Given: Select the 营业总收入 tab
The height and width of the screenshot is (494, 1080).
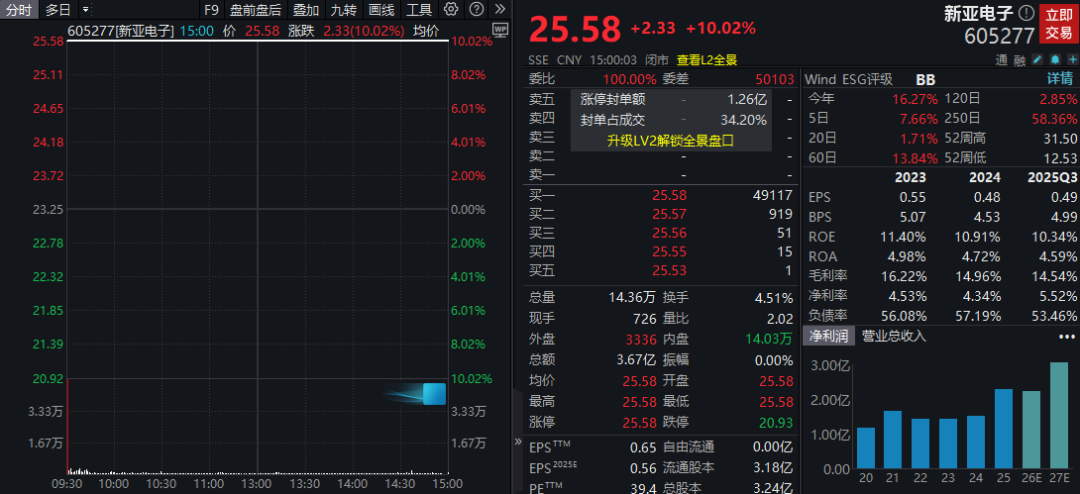Looking at the screenshot, I should tap(895, 336).
